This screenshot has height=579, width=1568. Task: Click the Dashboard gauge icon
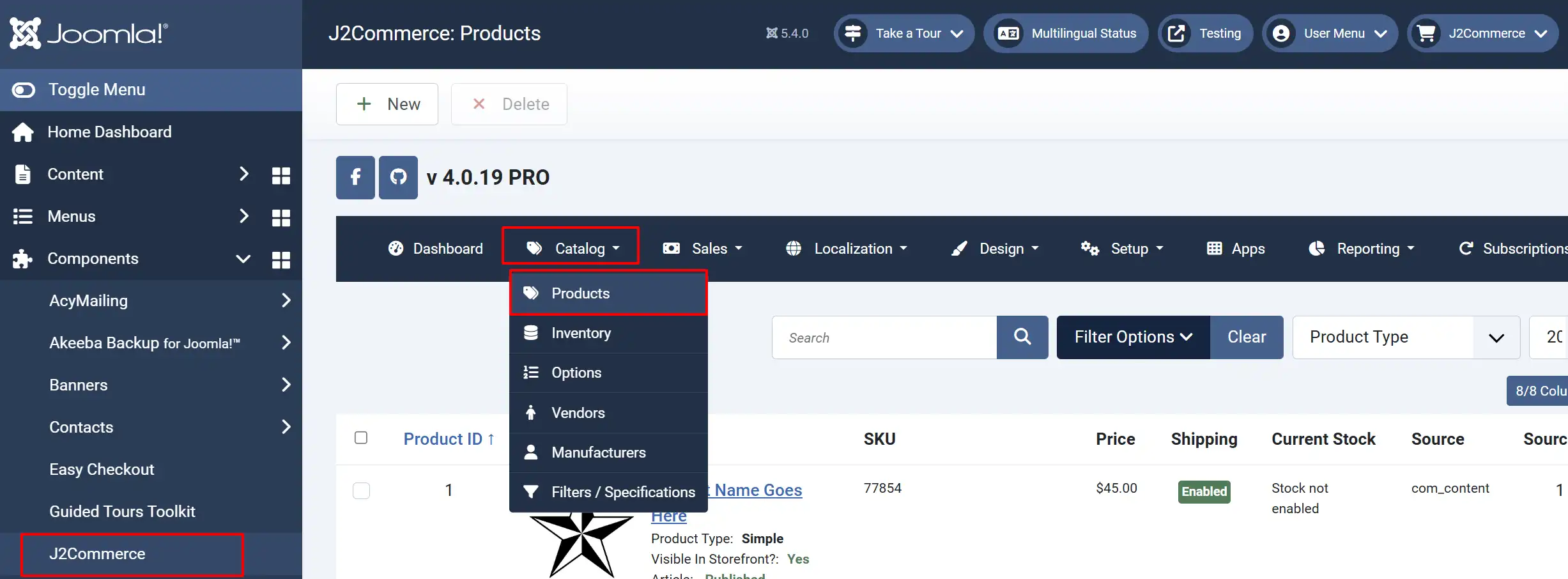point(396,249)
